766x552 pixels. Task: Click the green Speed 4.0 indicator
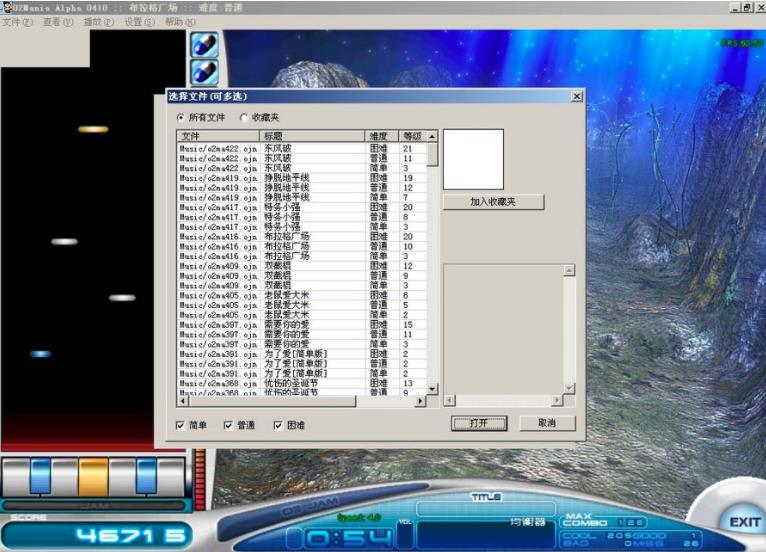coord(359,517)
